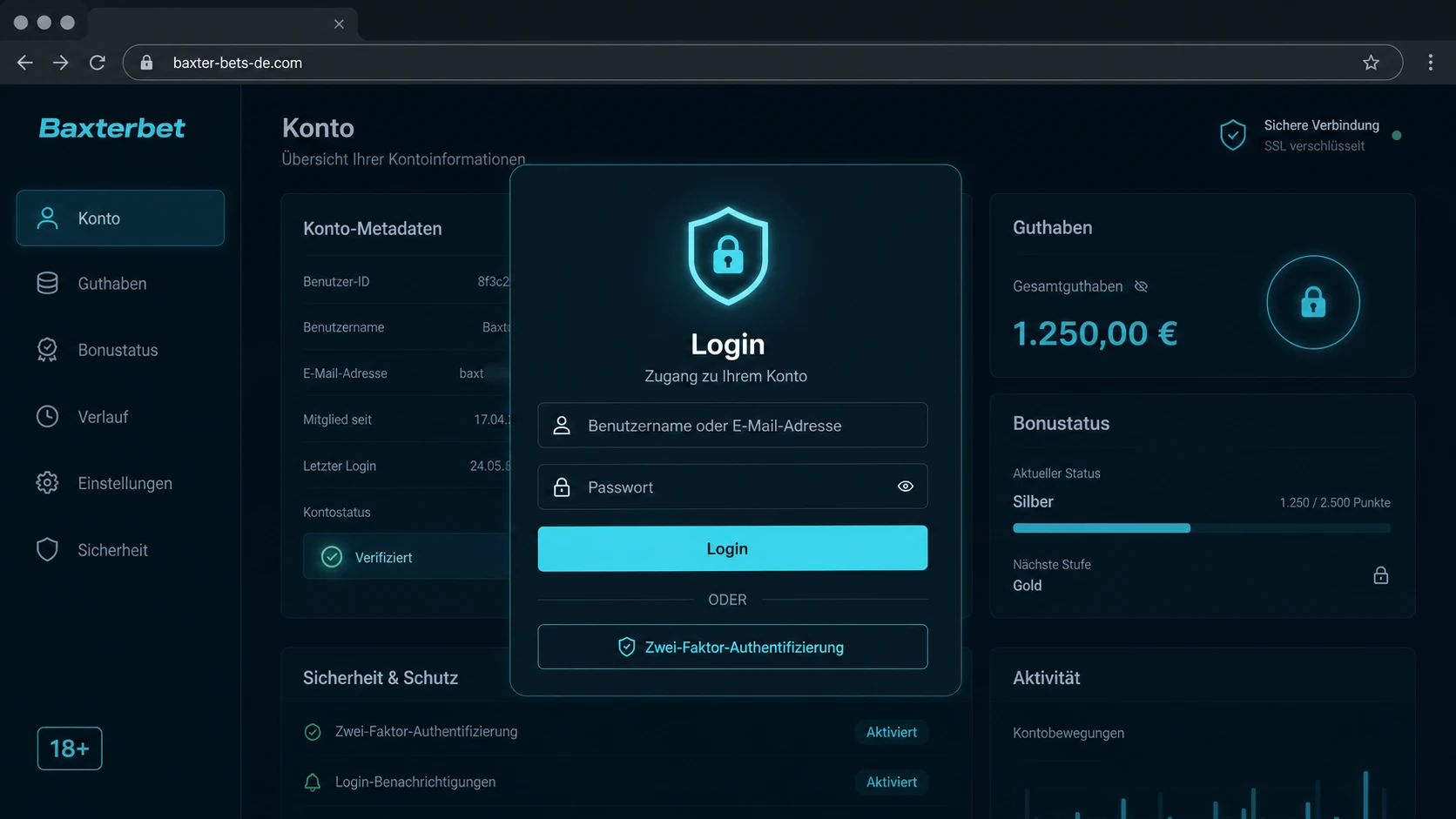Screen dimensions: 1456x819
Task: Open Guthaben in the sidebar
Action: [x=120, y=284]
